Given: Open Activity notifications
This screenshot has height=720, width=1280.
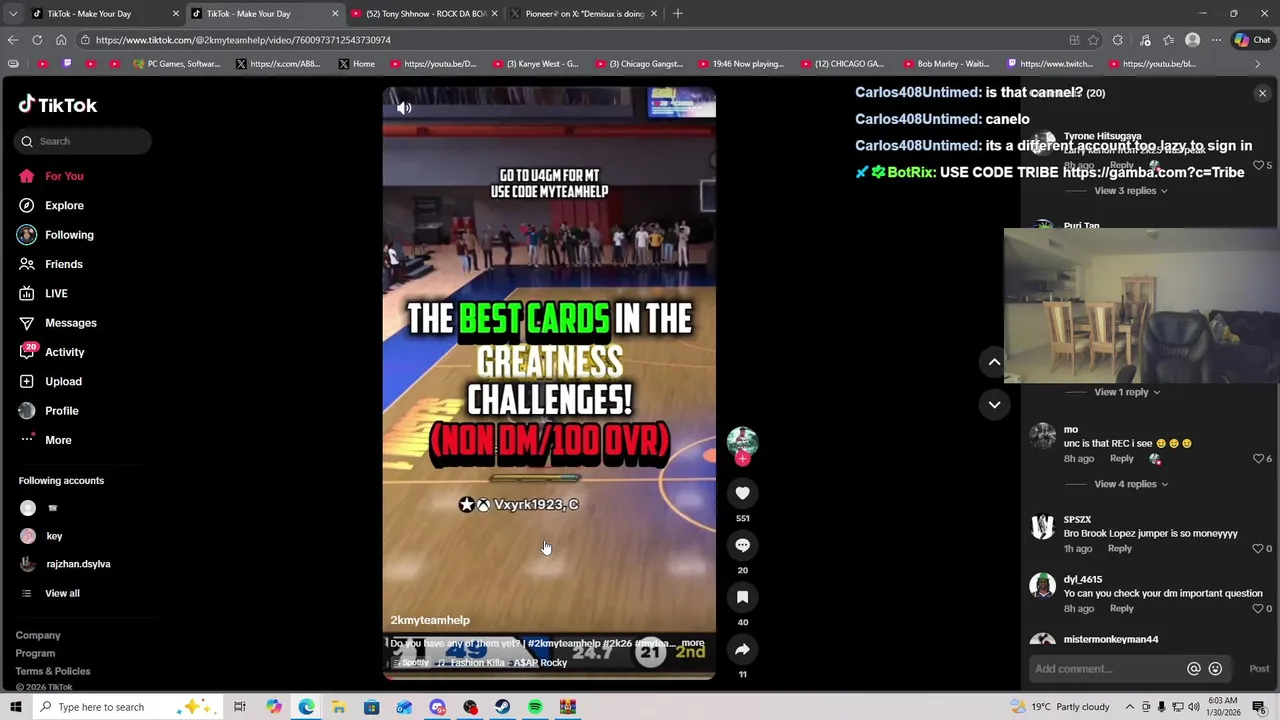Looking at the screenshot, I should tap(65, 352).
